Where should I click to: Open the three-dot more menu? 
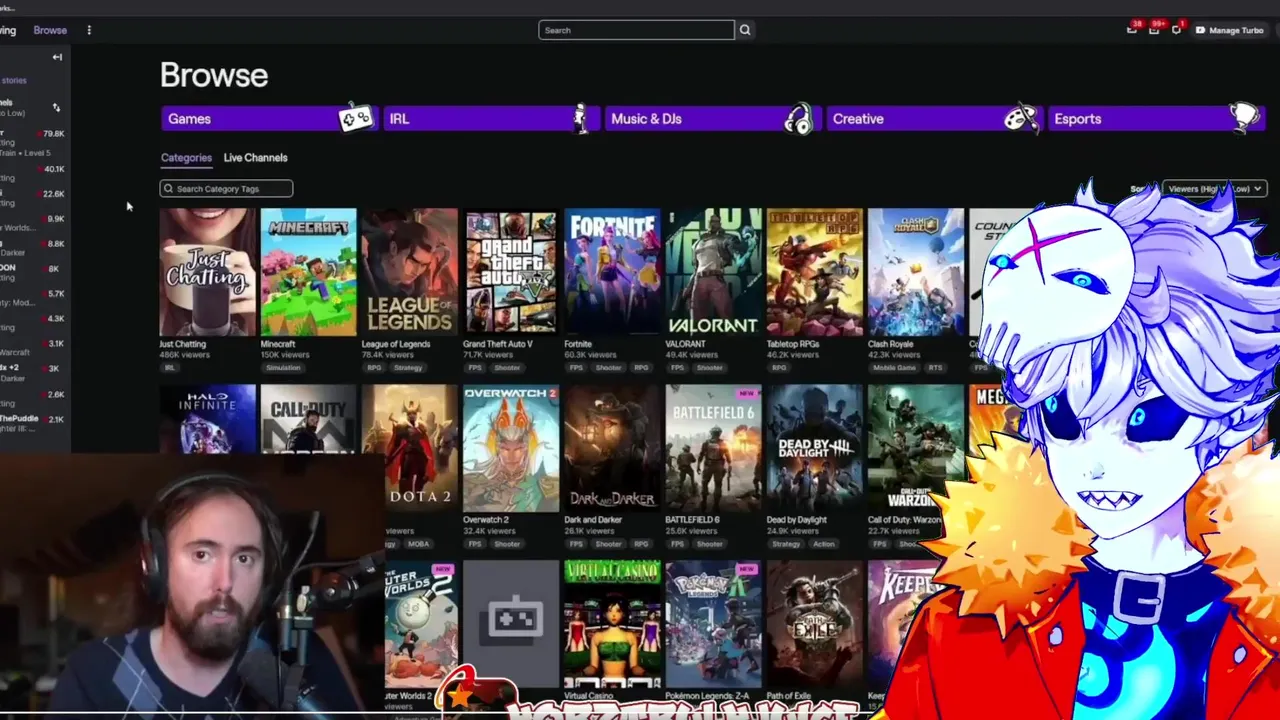pyautogui.click(x=89, y=30)
